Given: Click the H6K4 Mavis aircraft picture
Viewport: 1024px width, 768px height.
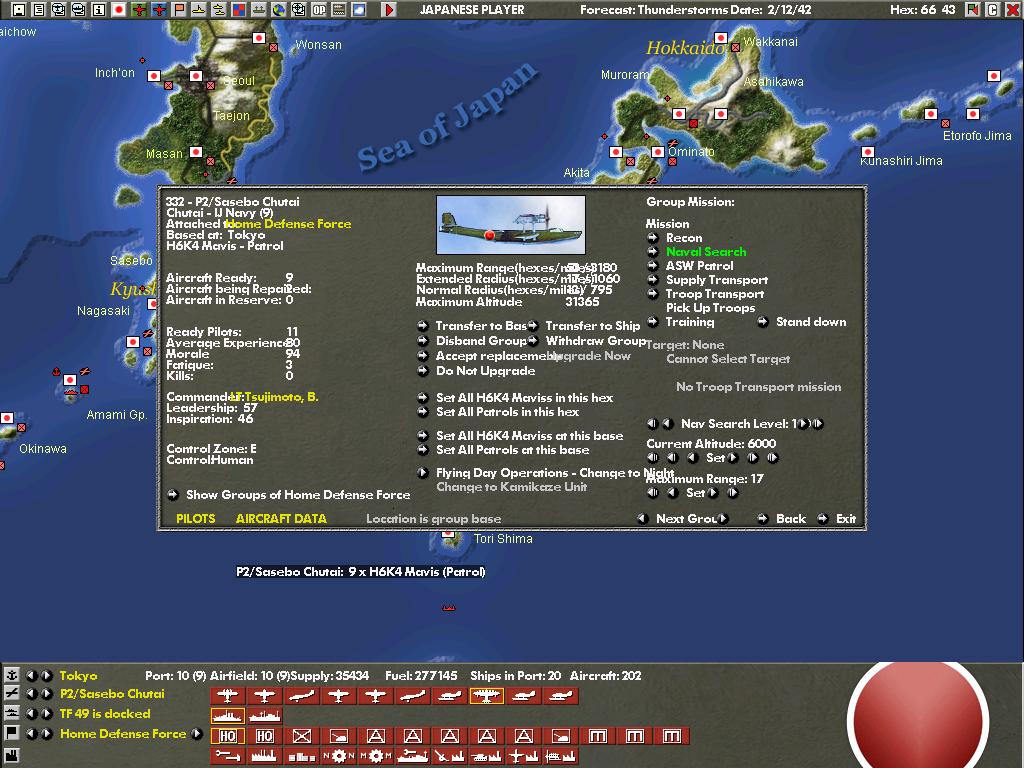Looking at the screenshot, I should coord(511,225).
